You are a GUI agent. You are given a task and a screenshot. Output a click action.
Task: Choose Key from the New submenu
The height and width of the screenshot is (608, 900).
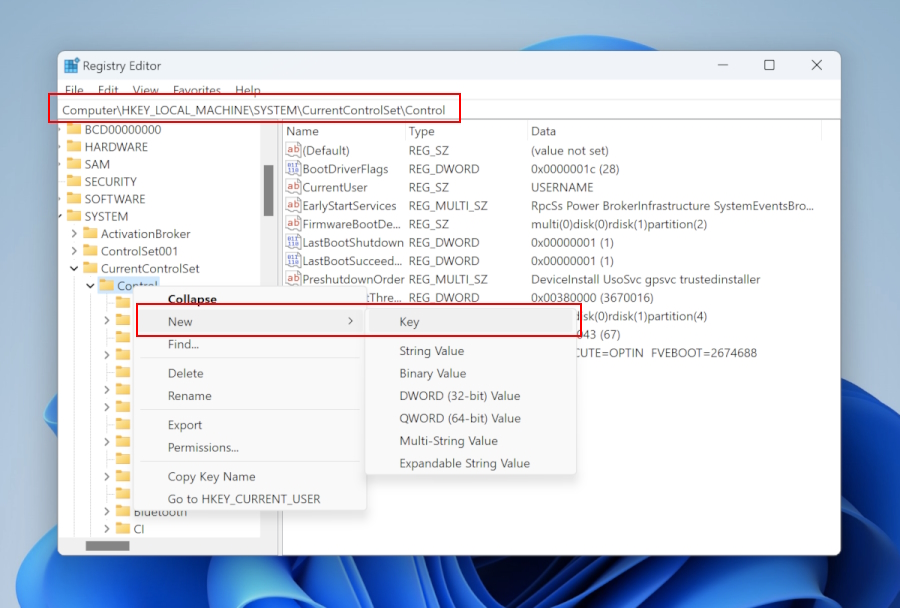click(409, 322)
